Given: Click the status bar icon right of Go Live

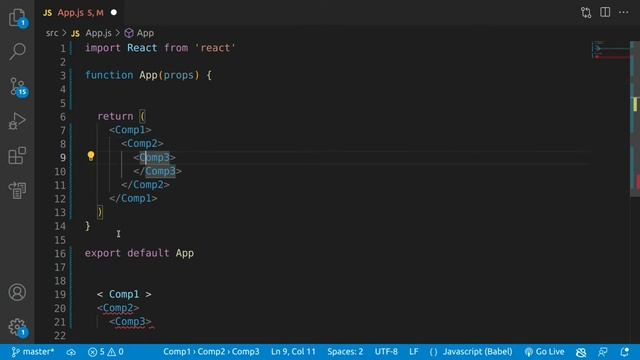Looking at the screenshot, I should (581, 352).
